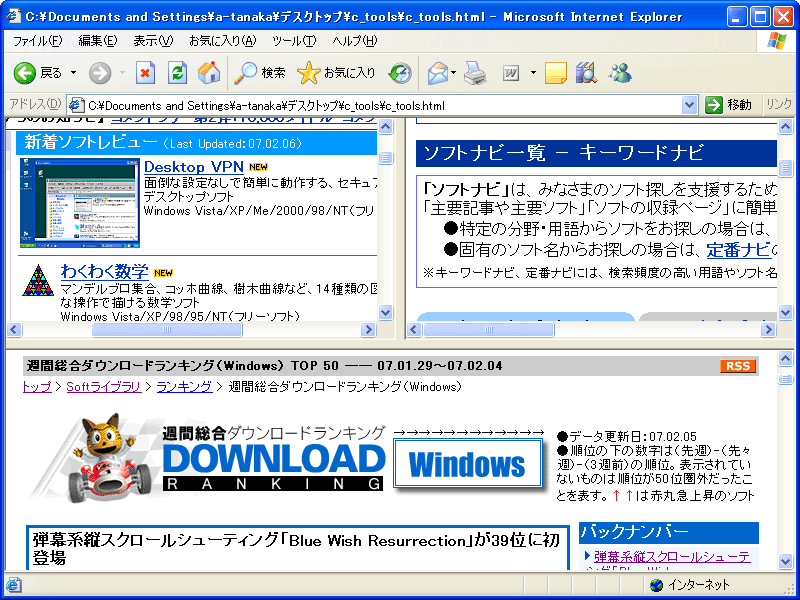
Task: Click the Windows flag logo
Action: 777,41
